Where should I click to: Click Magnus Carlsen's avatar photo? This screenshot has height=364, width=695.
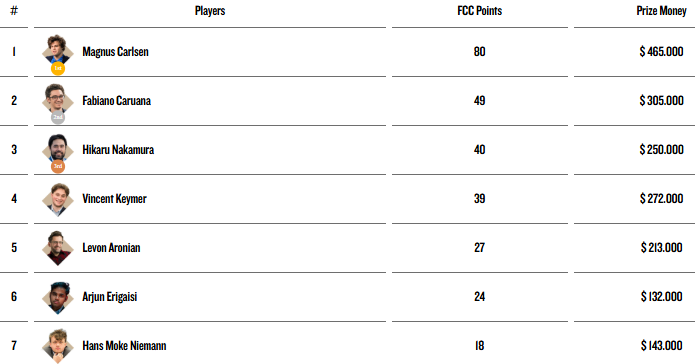tap(58, 50)
